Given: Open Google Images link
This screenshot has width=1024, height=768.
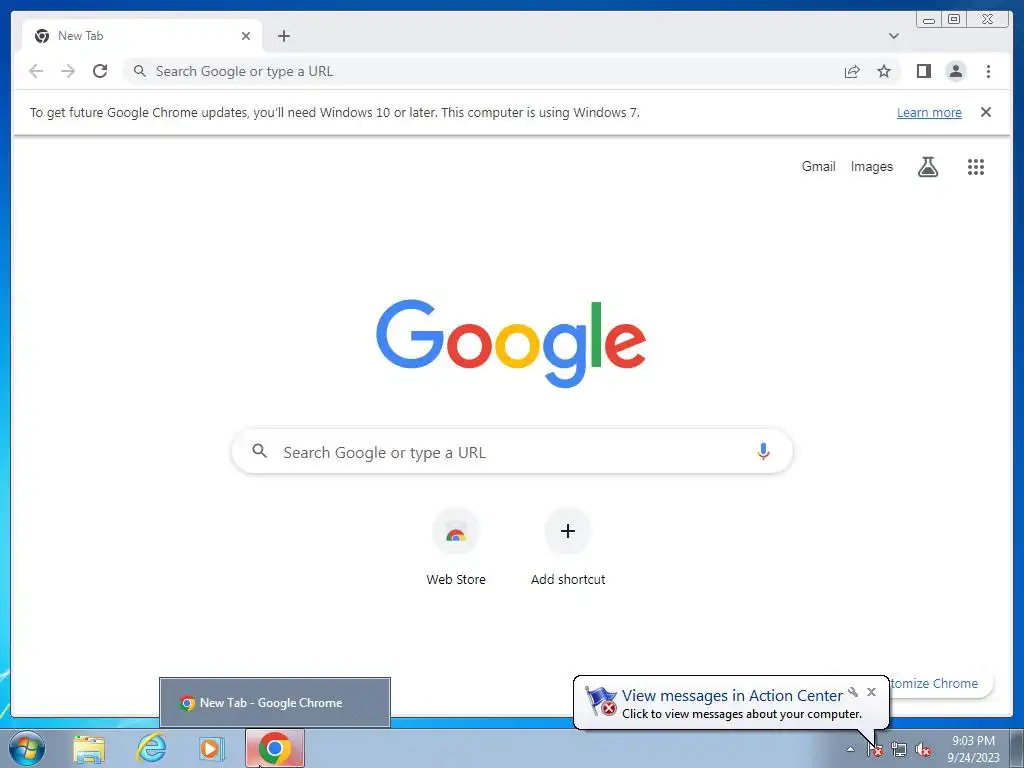Looking at the screenshot, I should click(x=871, y=167).
